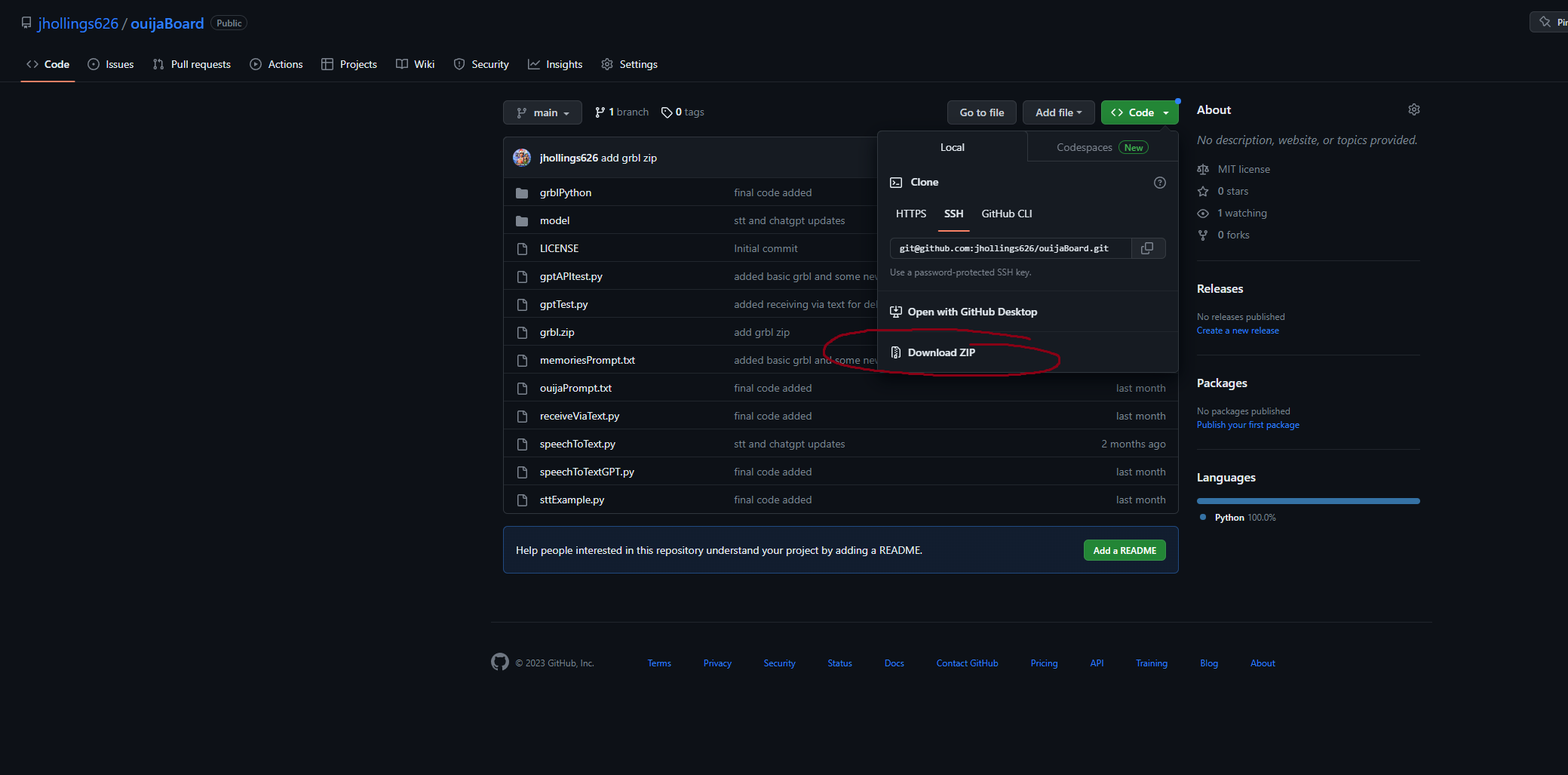View the 1 branch link
This screenshot has width=1568, height=775.
(x=621, y=112)
